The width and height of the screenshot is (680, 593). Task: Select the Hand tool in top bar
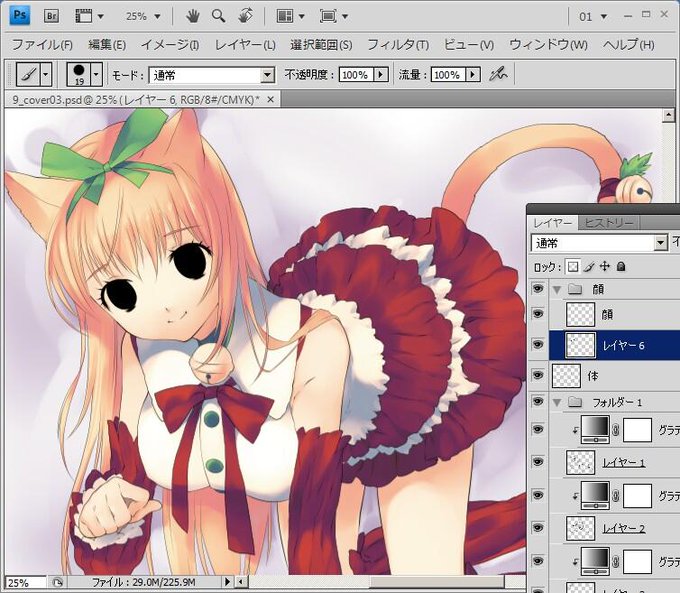(193, 16)
